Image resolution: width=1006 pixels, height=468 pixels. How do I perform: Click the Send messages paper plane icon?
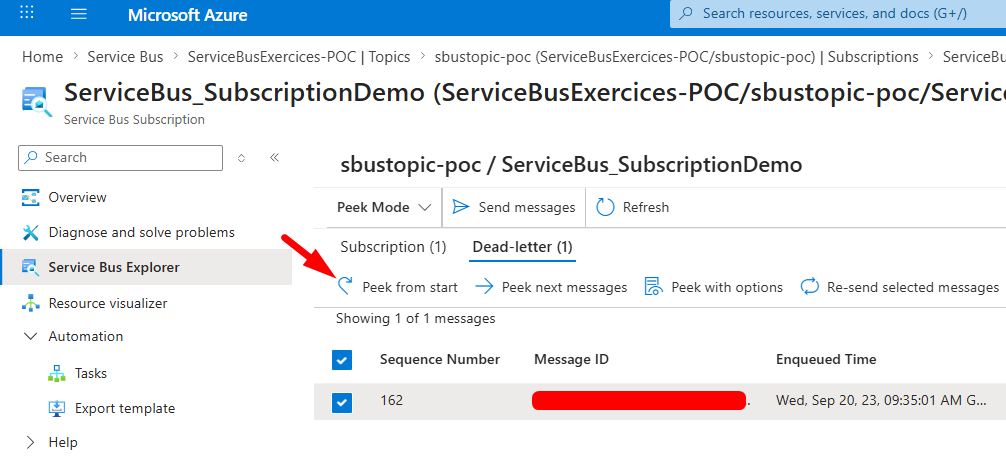(x=461, y=207)
